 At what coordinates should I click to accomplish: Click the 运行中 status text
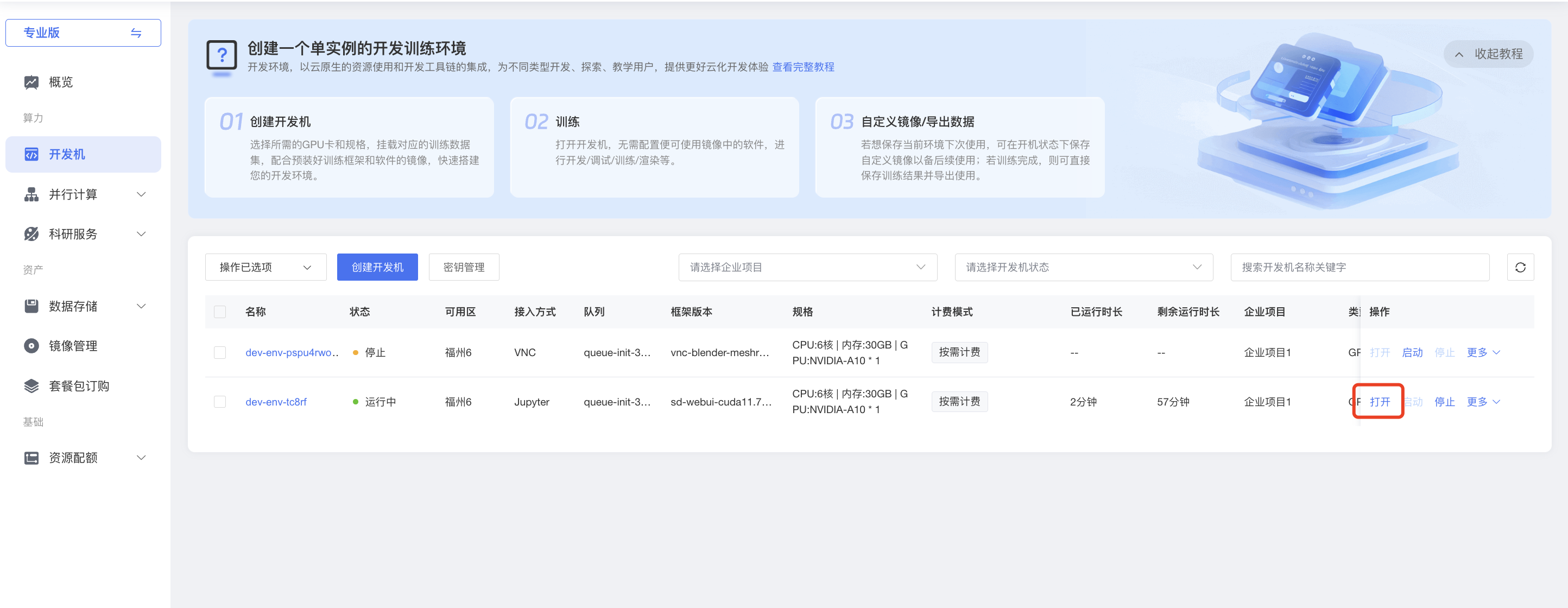[381, 402]
